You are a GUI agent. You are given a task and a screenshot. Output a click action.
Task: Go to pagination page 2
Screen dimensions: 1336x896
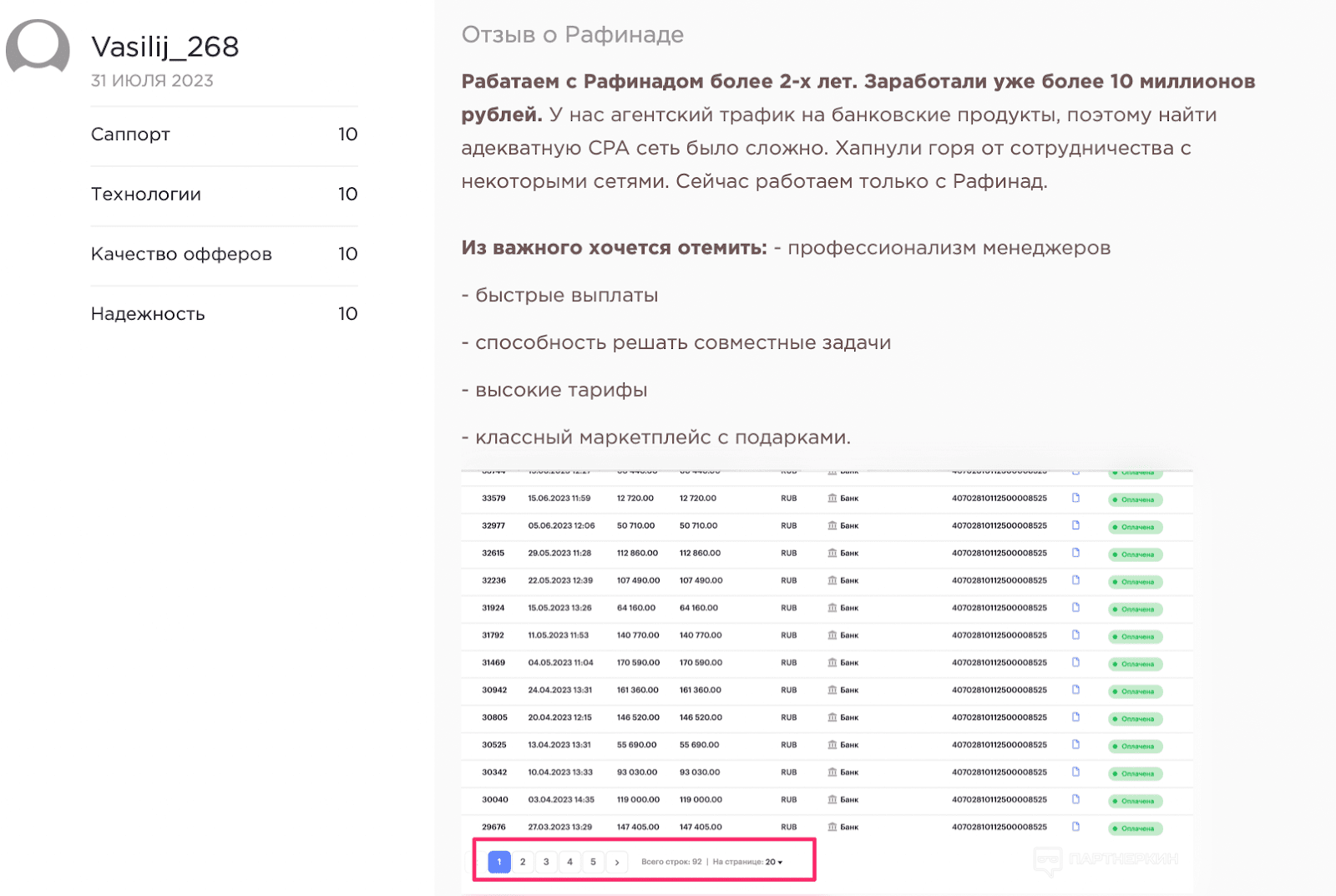(x=523, y=862)
